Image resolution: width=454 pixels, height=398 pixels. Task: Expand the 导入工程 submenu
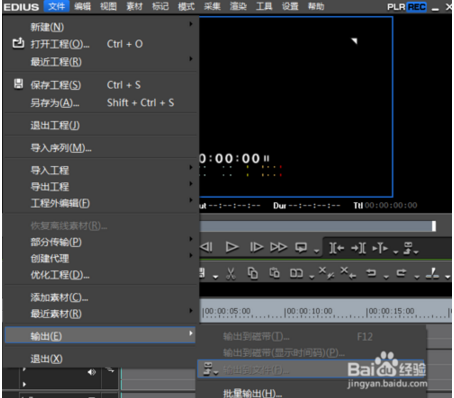coord(100,170)
